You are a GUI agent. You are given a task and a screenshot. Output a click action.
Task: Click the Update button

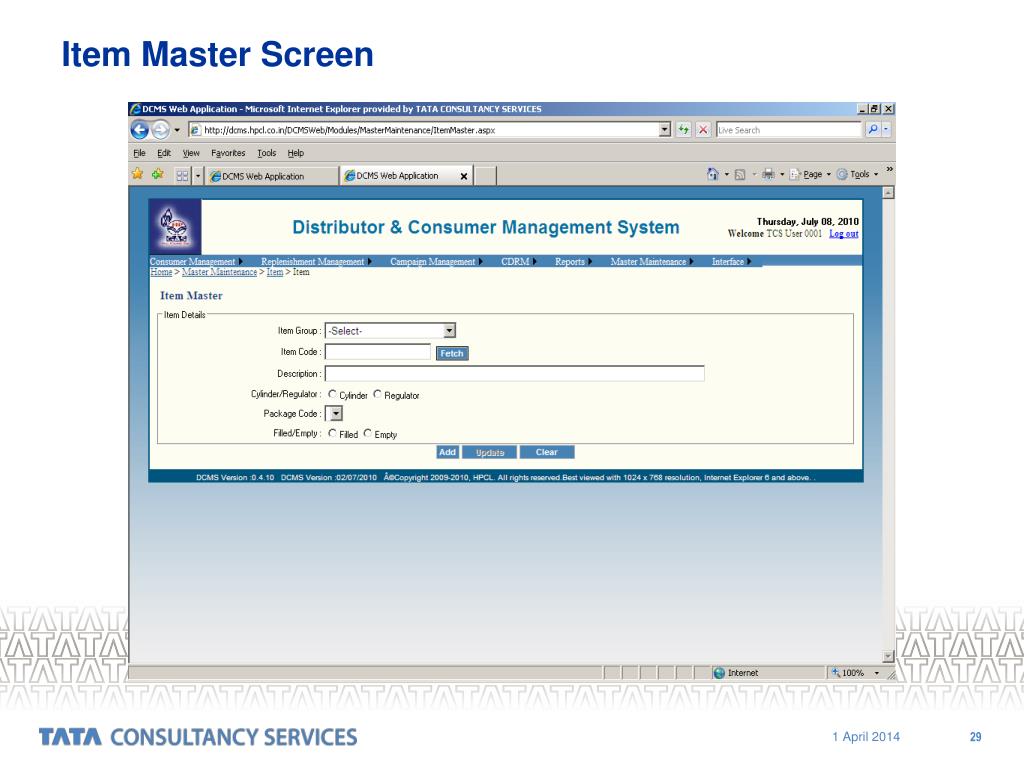[x=490, y=452]
